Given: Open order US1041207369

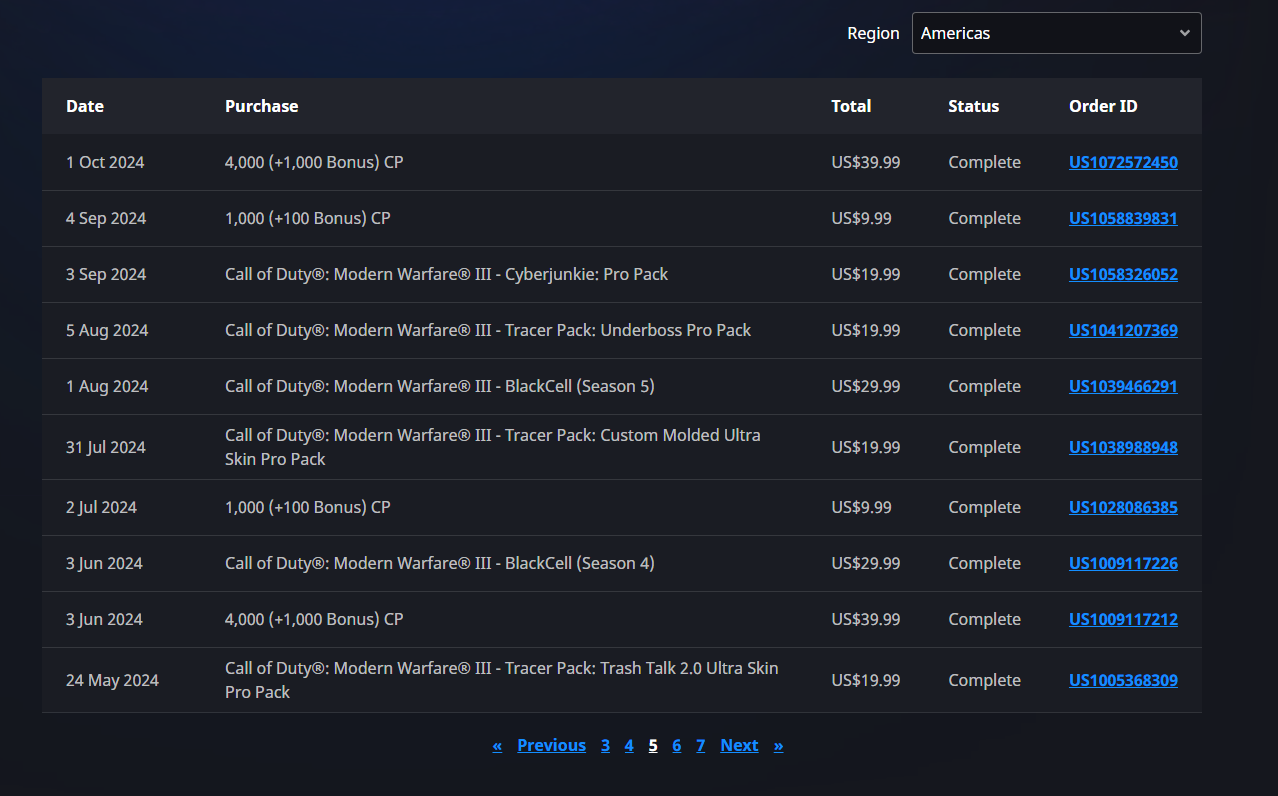Looking at the screenshot, I should [x=1123, y=330].
